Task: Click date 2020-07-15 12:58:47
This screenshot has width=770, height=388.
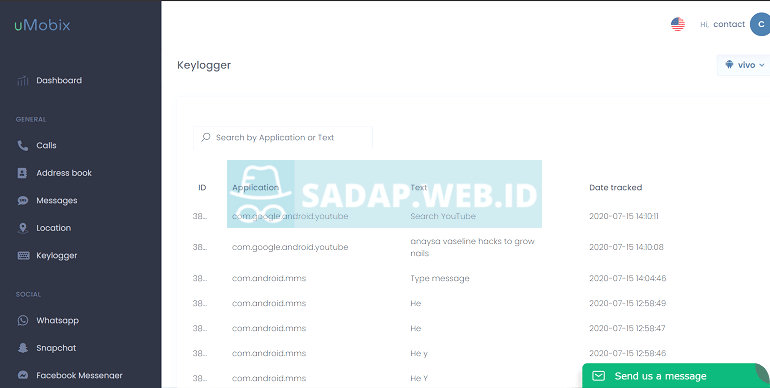Action: click(627, 329)
